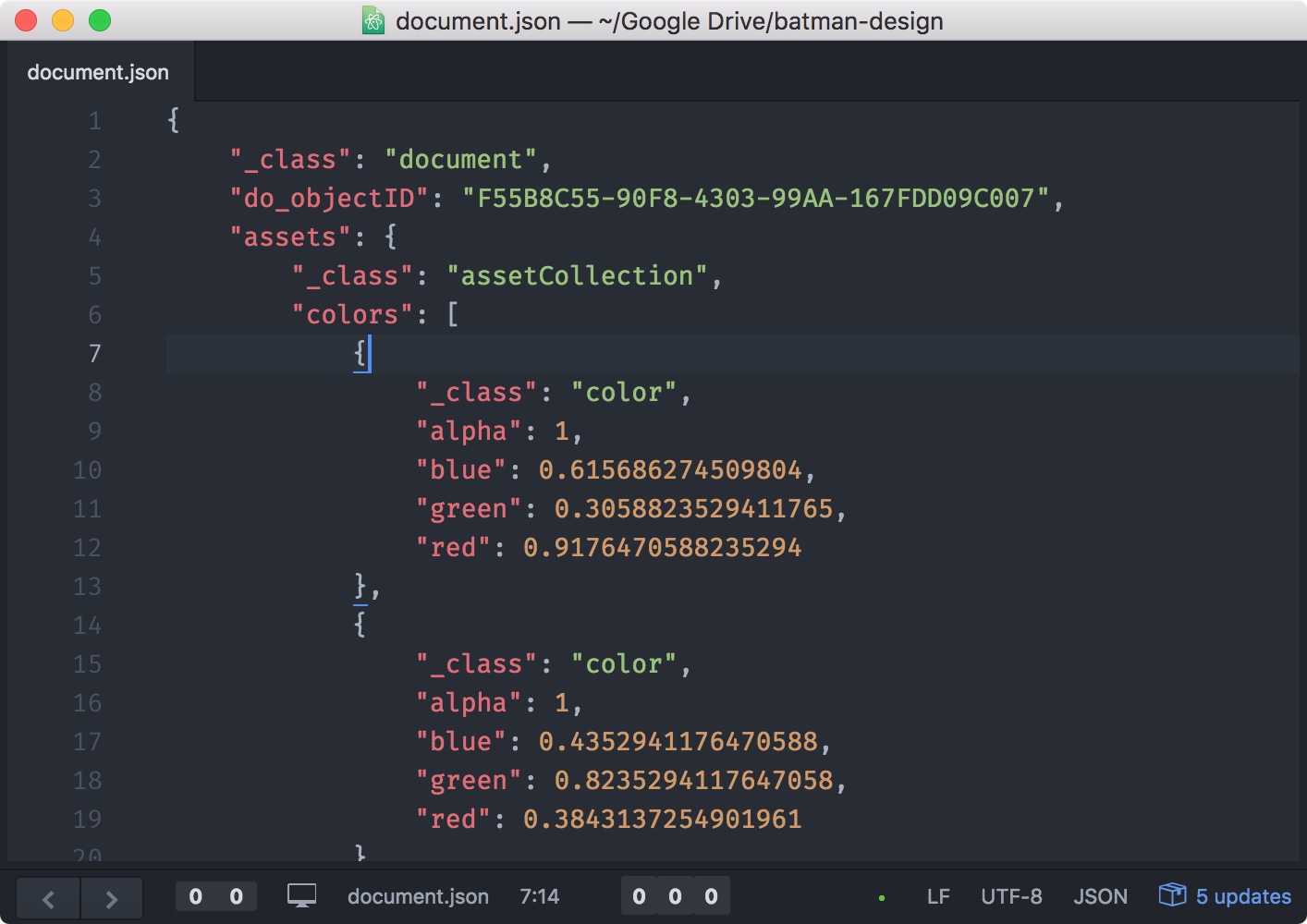This screenshot has height=924, width=1307.
Task: Open the UTF-8 encoding selector
Action: (1011, 895)
